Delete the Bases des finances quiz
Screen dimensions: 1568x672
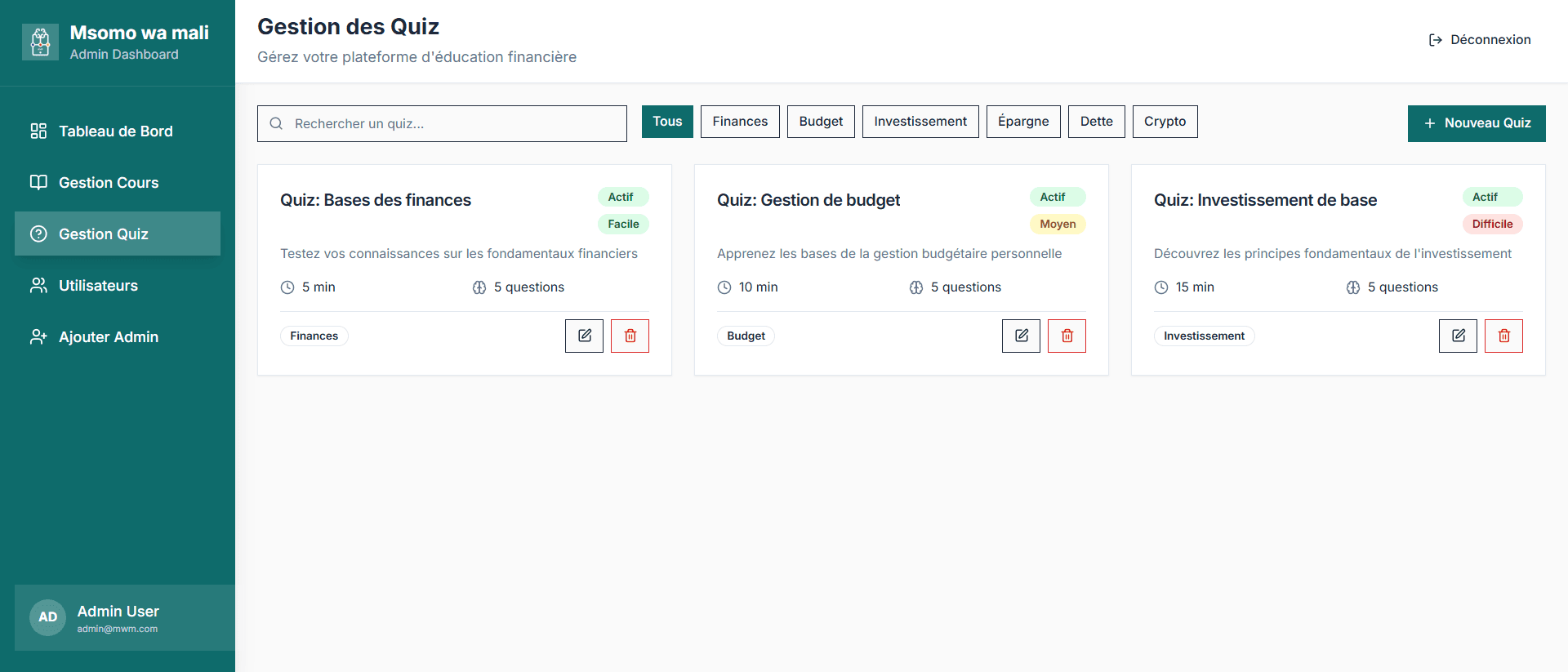630,336
